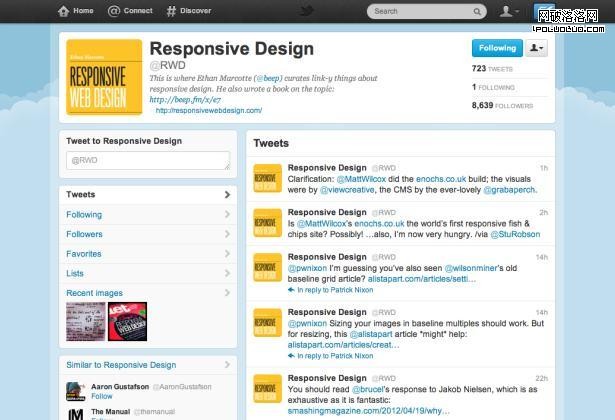Open the account menu dropdown in the top bar

point(510,11)
